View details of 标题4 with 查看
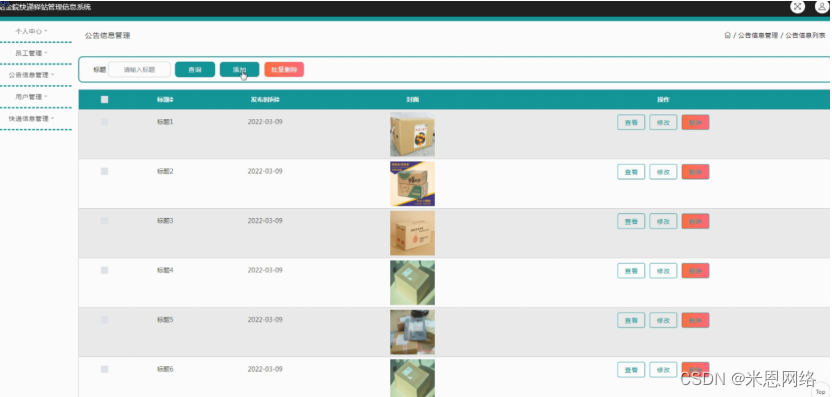Image resolution: width=832 pixels, height=397 pixels. (x=631, y=271)
